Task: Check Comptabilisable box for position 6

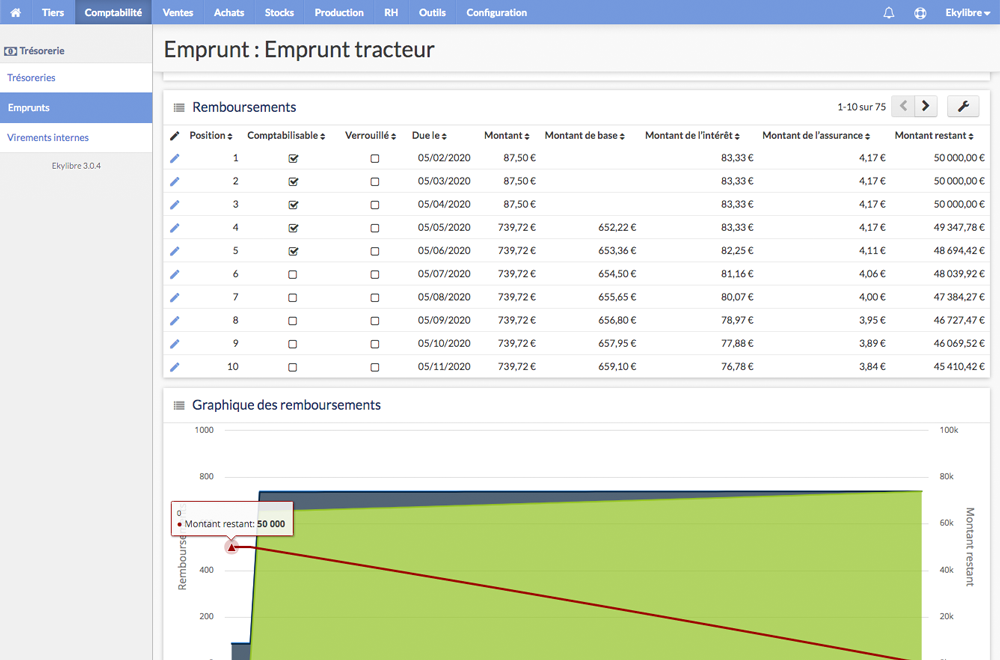Action: pyautogui.click(x=293, y=274)
